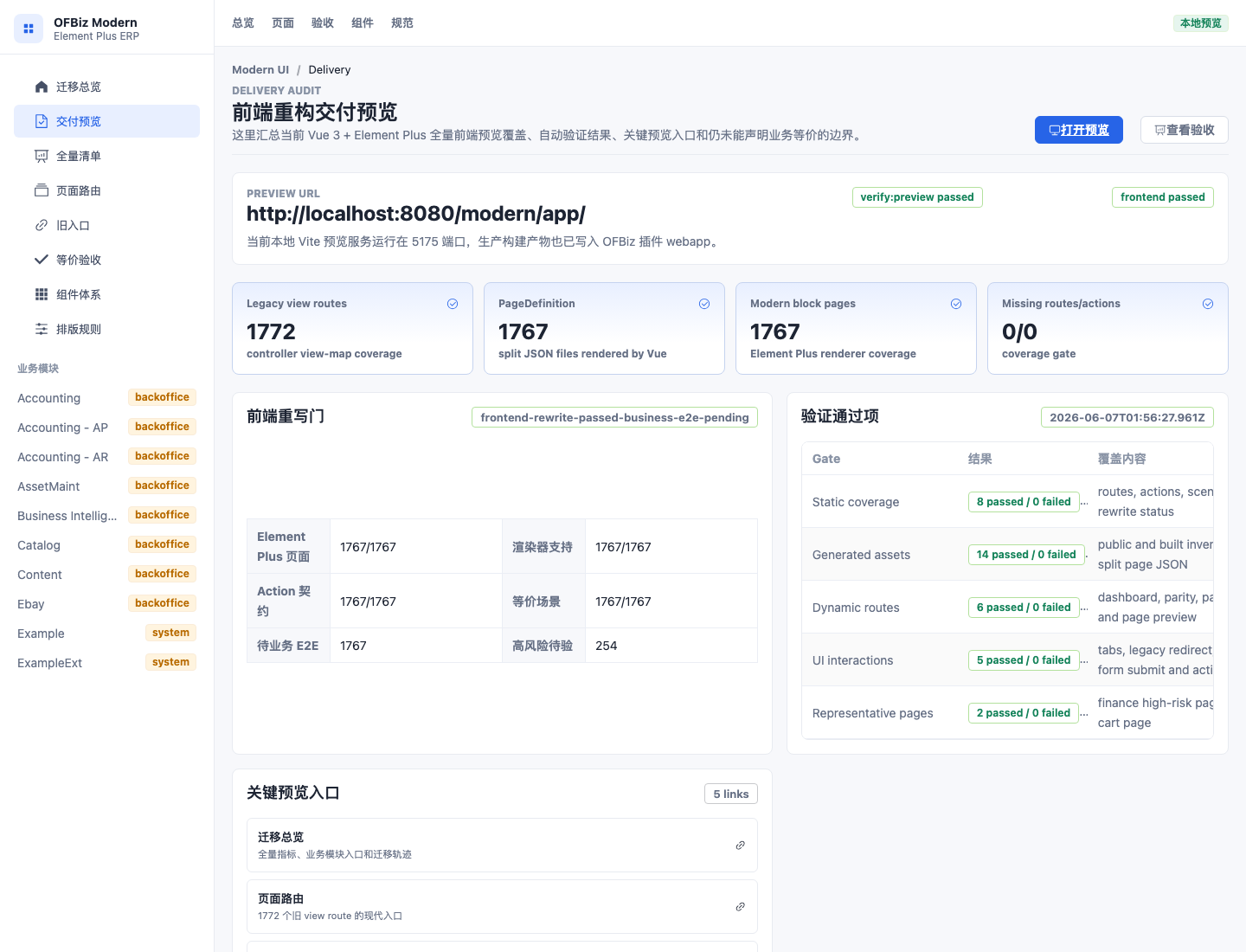Click the 8 passed / 0 failed result tag
The height and width of the screenshot is (952, 1246).
click(1024, 502)
